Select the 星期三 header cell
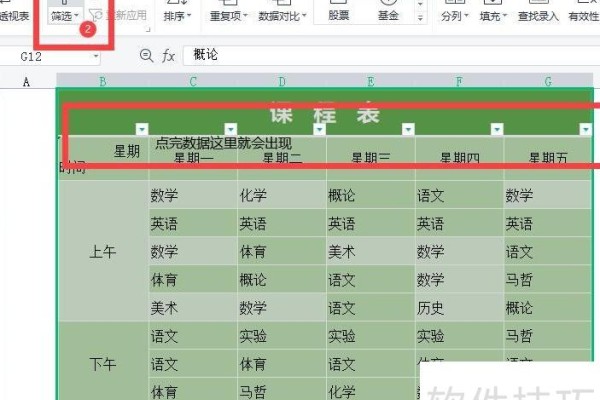The image size is (600, 400). click(x=370, y=158)
